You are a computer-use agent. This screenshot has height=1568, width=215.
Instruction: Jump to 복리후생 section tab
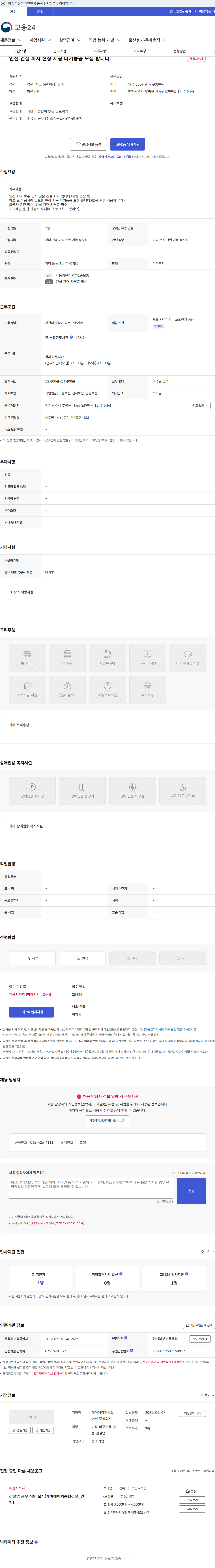(140, 51)
